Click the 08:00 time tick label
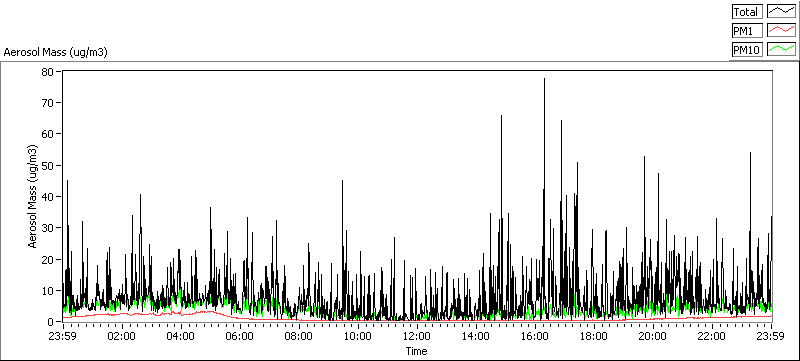Screen dimensions: 800x361 click(299, 336)
